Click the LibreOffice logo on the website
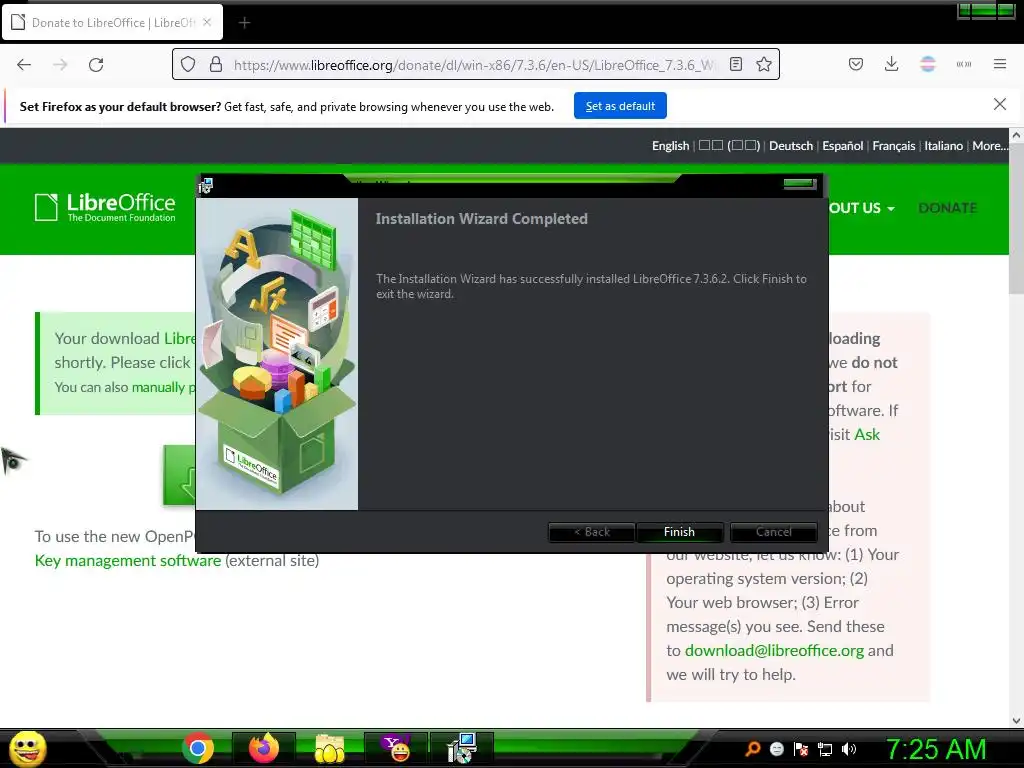Viewport: 1024px width, 768px height. click(x=105, y=208)
